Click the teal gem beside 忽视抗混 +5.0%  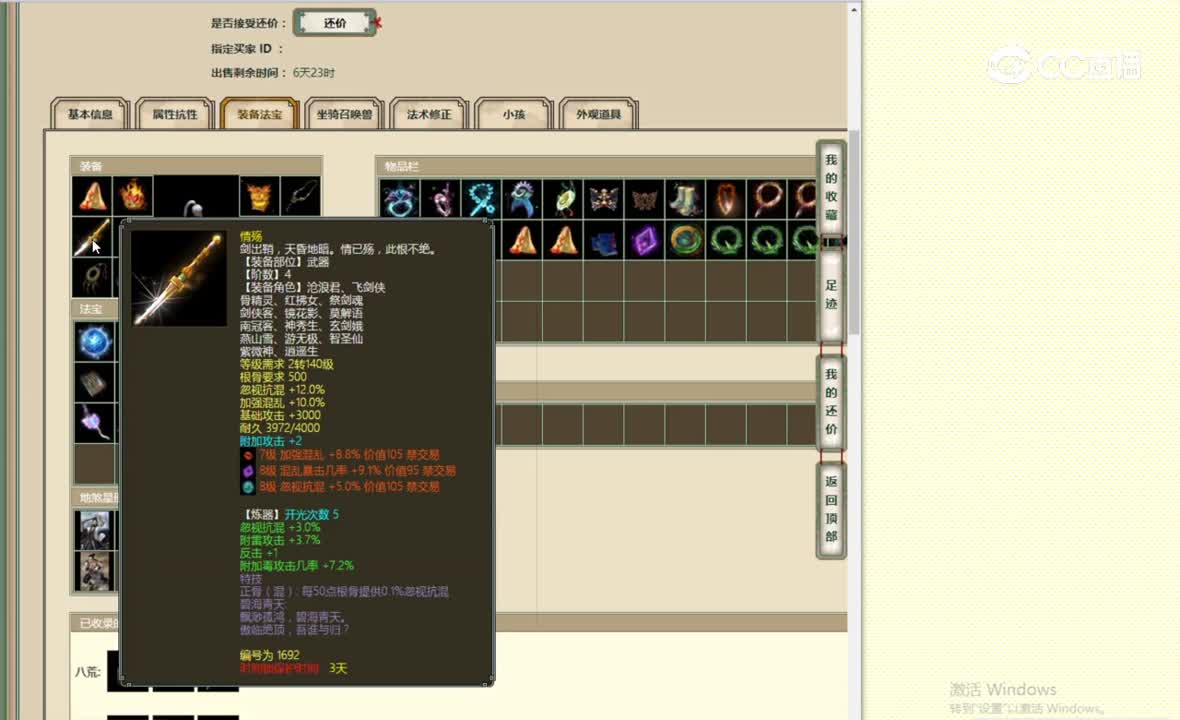[x=248, y=487]
